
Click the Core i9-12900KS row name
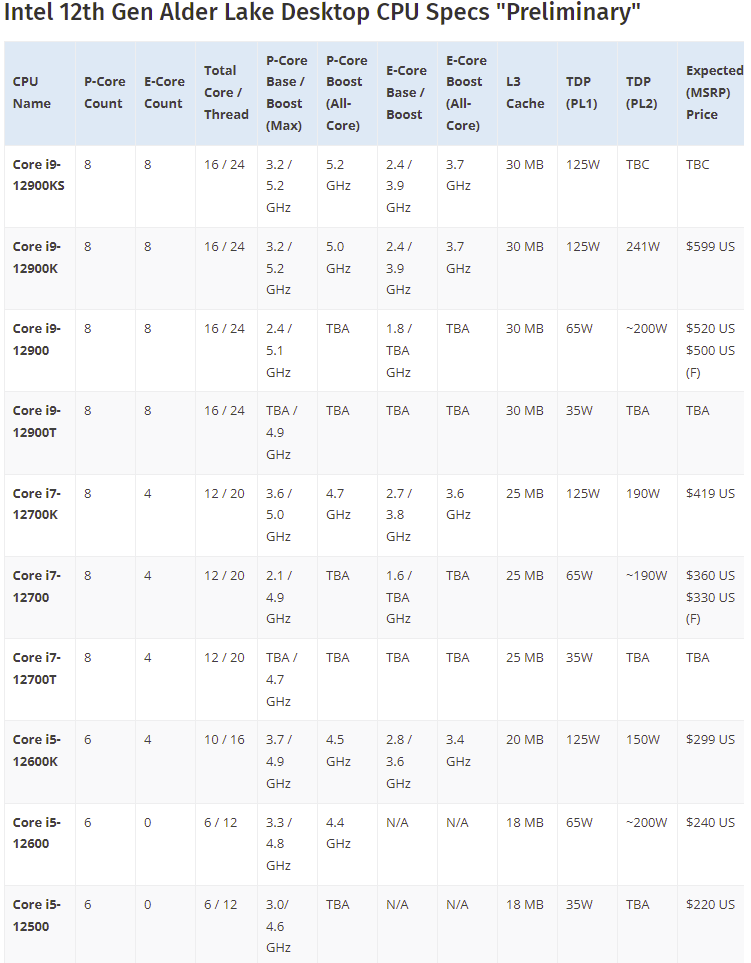point(40,175)
